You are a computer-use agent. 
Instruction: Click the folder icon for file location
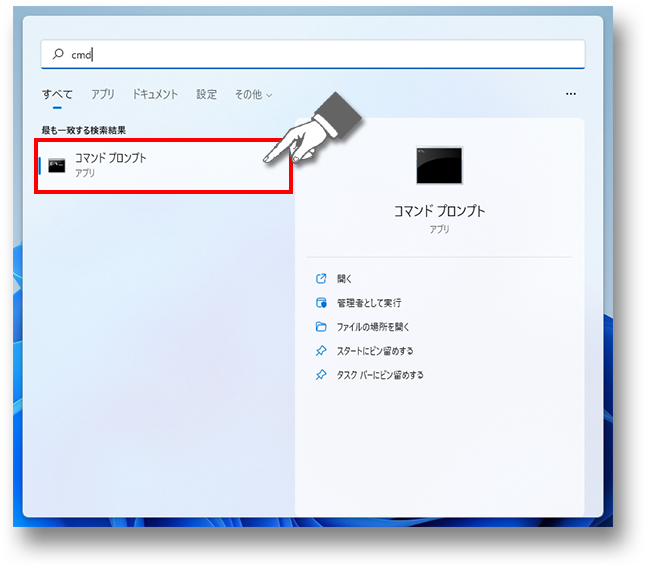tap(321, 327)
